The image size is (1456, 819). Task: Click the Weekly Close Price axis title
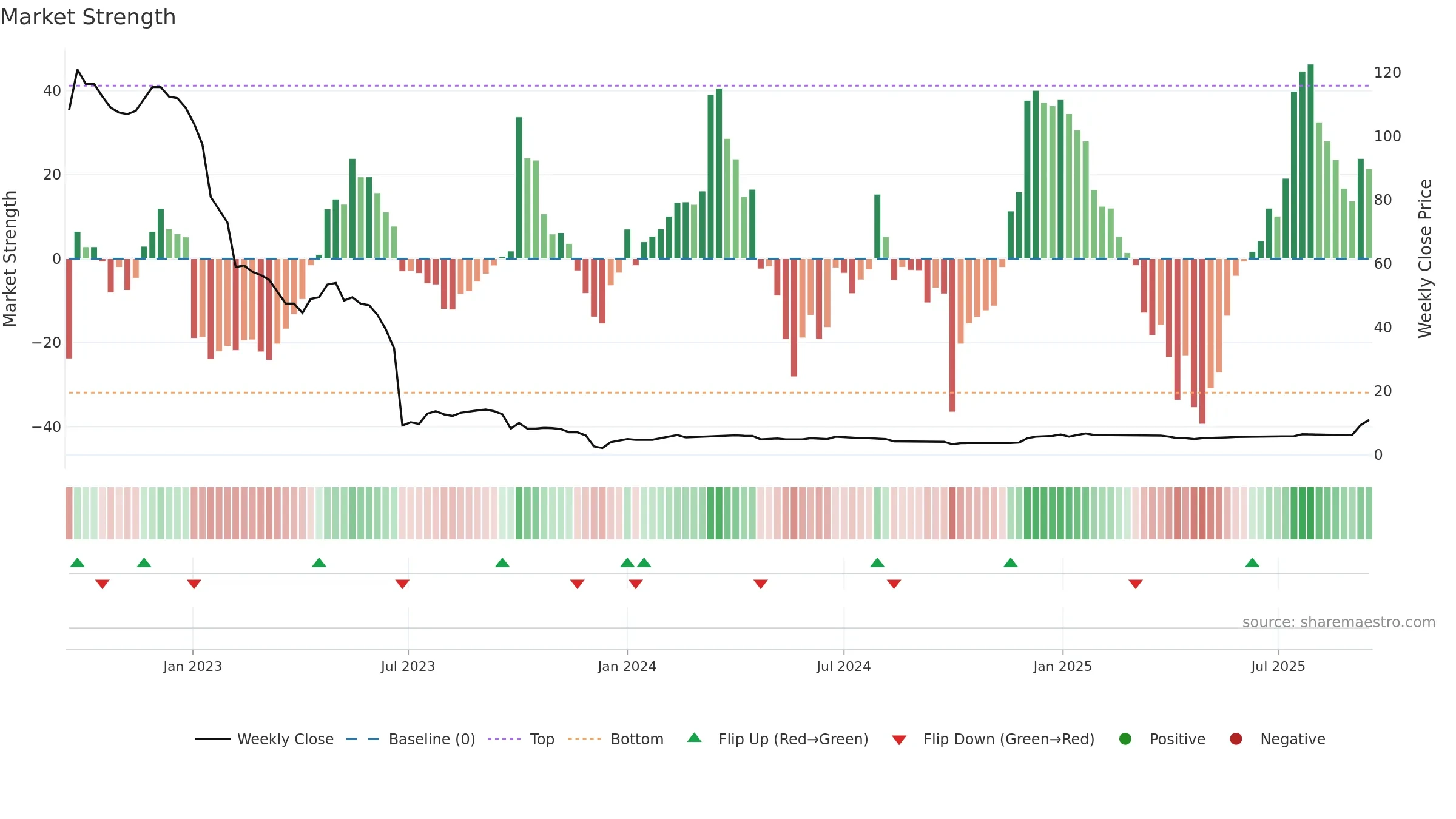[x=1425, y=258]
